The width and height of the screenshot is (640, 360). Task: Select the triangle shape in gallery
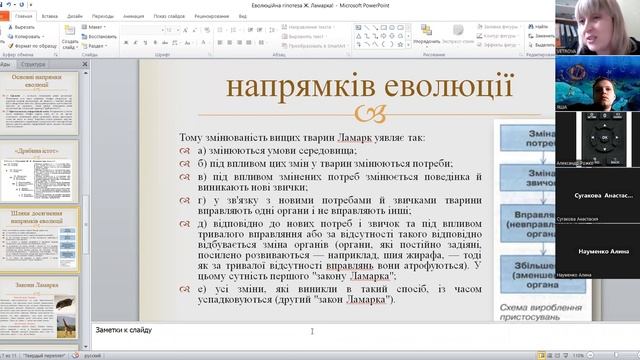click(x=358, y=36)
